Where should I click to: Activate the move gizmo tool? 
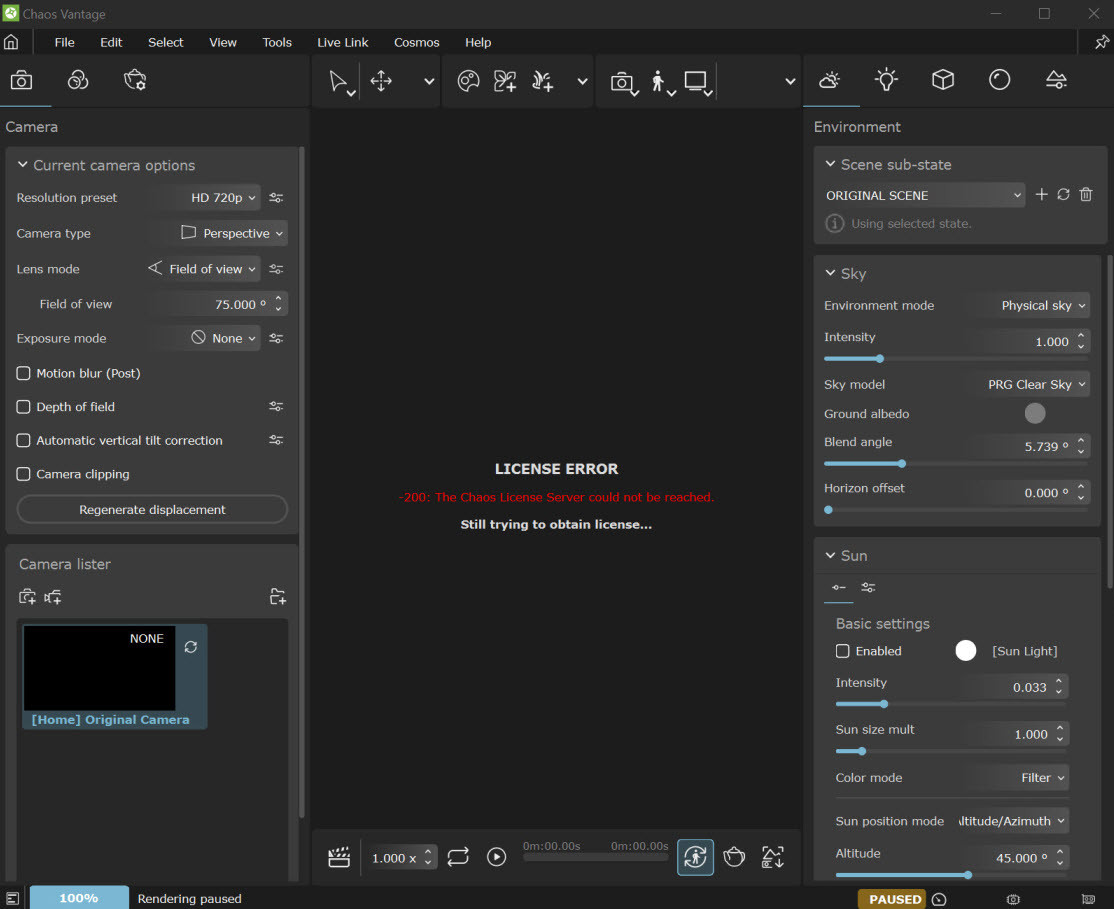click(382, 81)
